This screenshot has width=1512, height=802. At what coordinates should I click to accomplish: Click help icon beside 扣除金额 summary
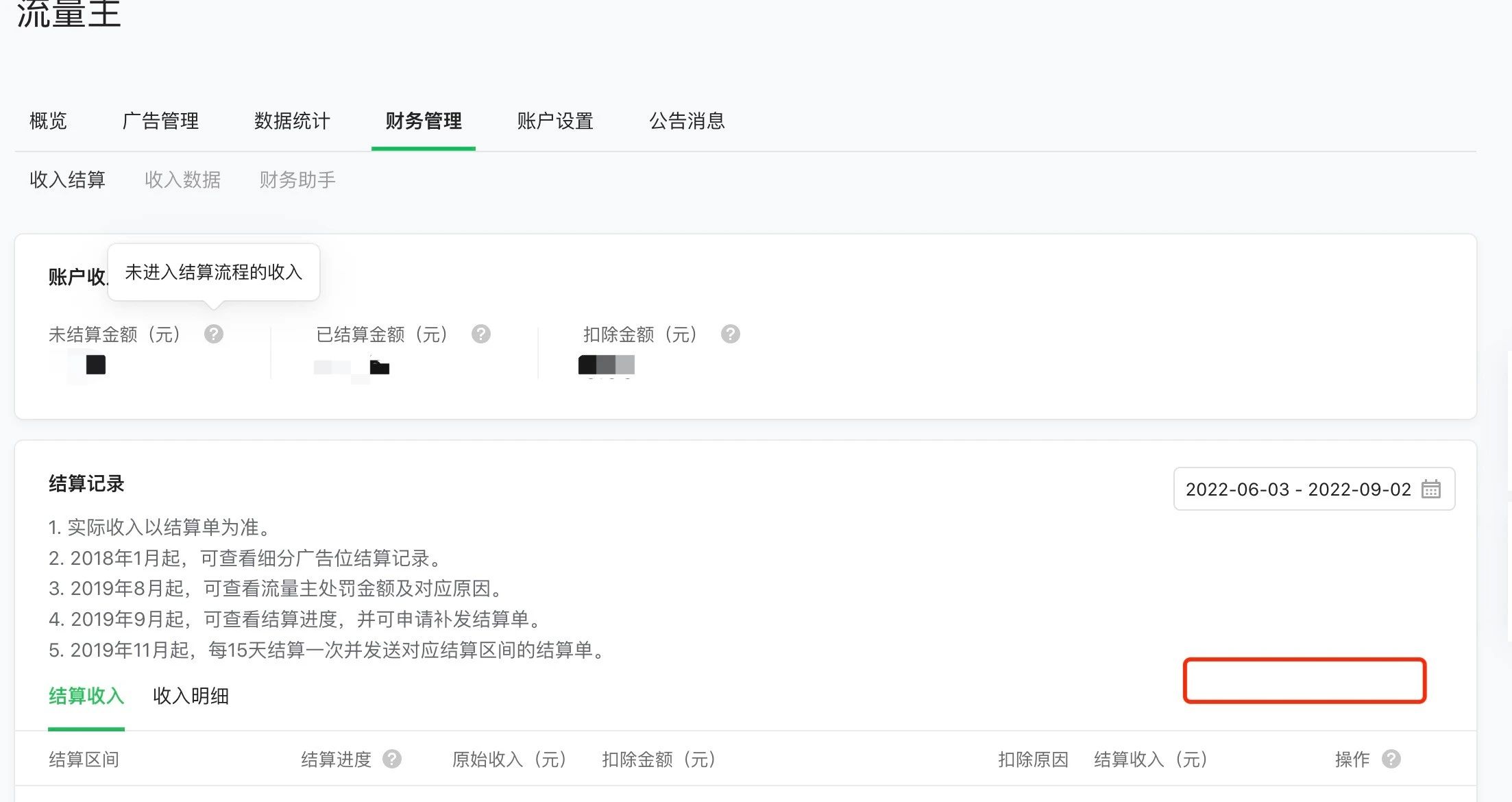(x=731, y=334)
